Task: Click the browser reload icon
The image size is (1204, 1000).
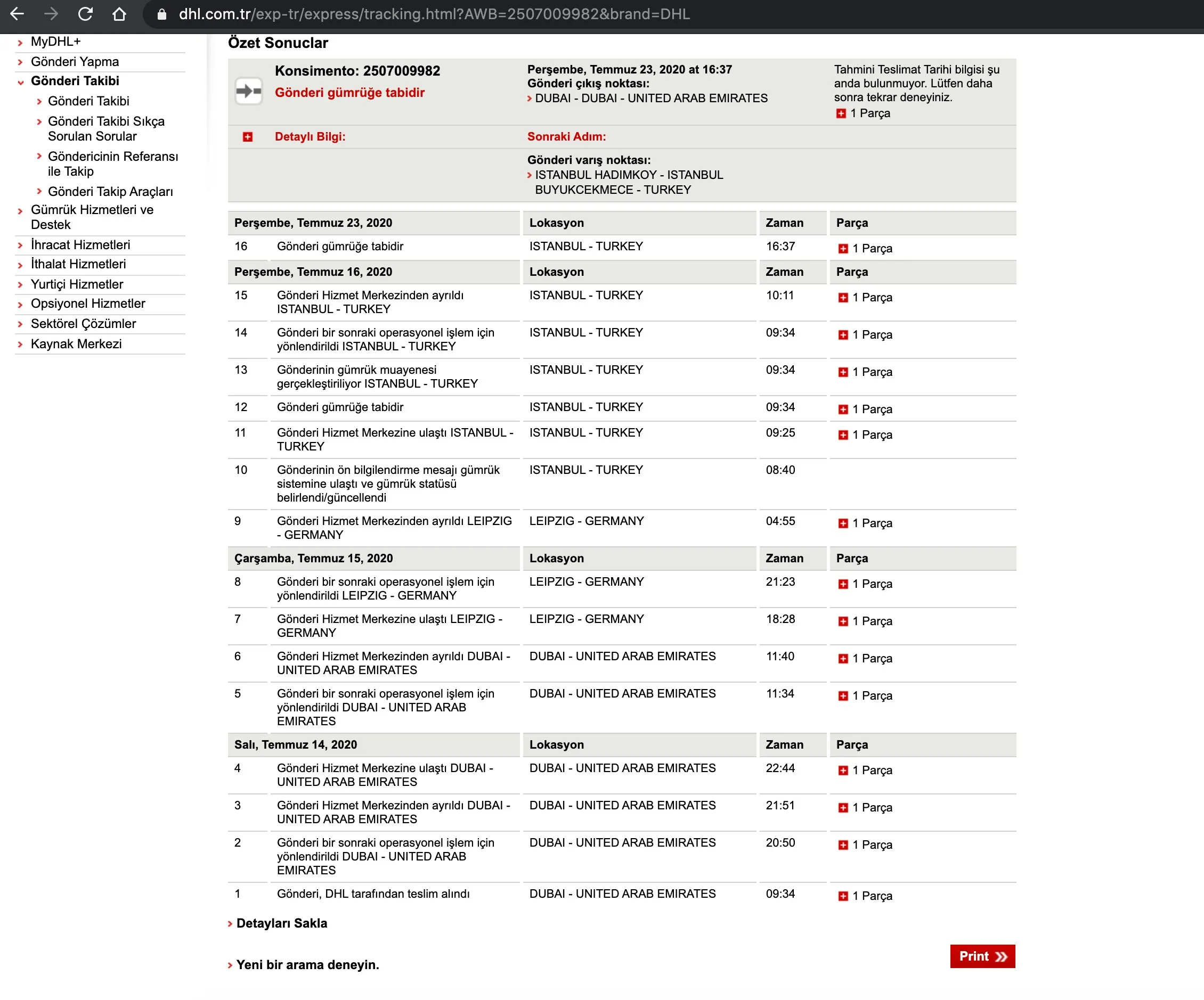Action: pyautogui.click(x=85, y=14)
